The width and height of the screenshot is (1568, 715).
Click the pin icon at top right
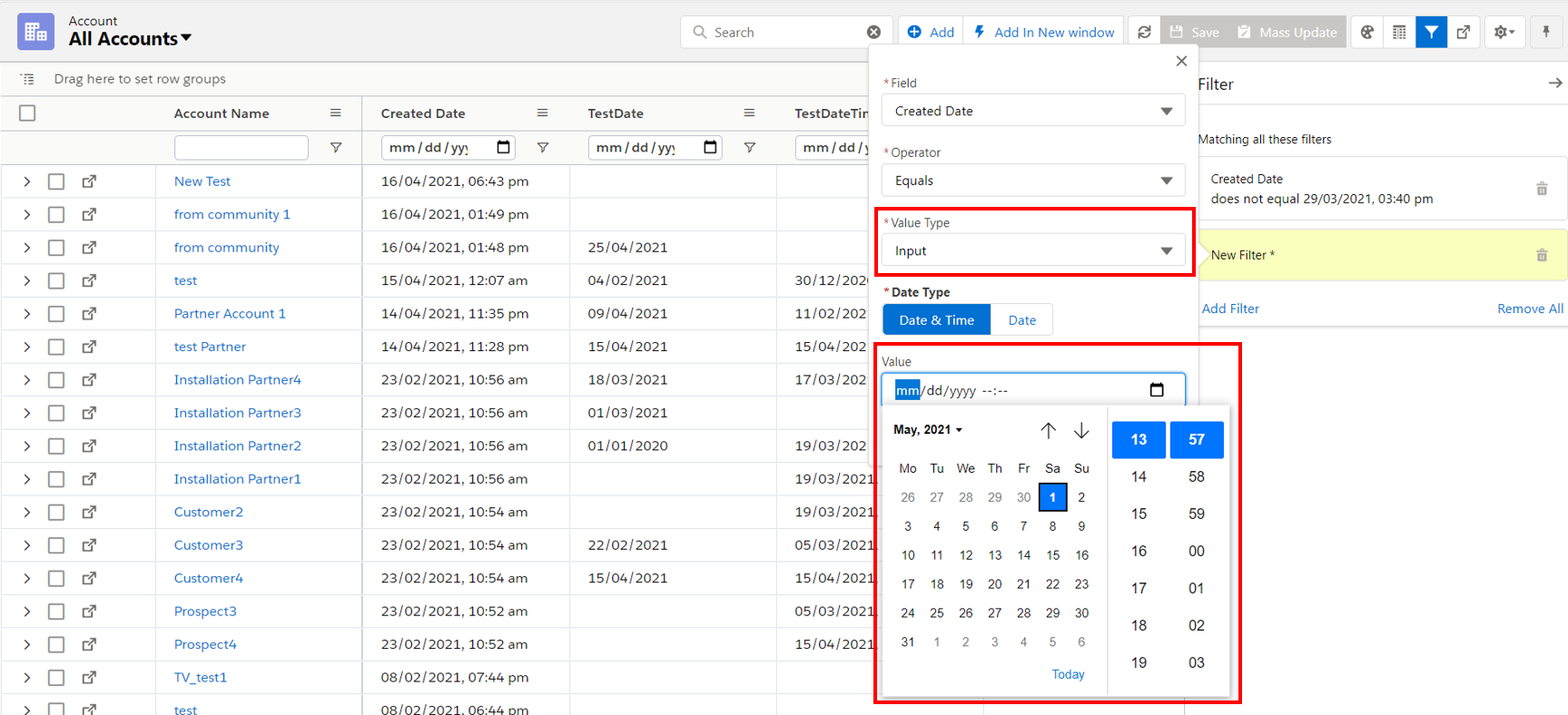[x=1546, y=32]
